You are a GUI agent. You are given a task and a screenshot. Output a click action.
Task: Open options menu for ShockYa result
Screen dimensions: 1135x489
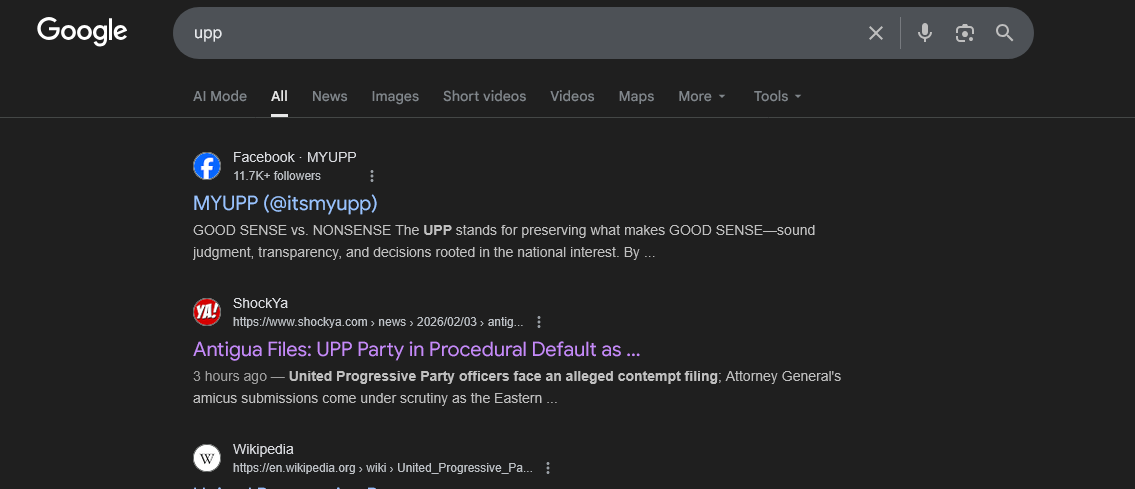539,322
